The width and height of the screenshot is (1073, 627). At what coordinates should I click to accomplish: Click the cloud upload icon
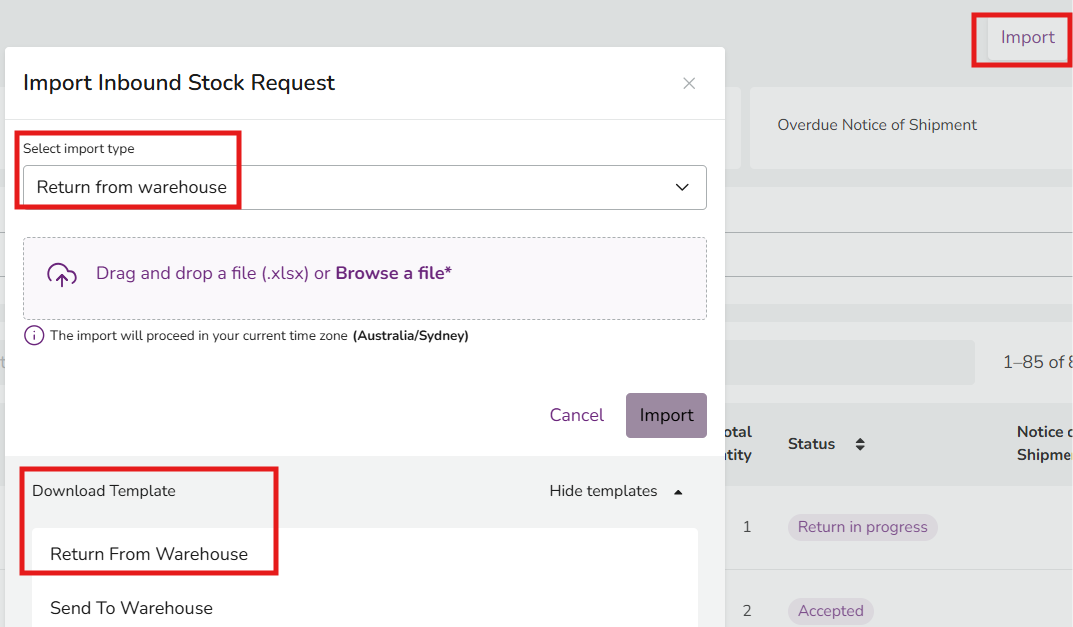(x=62, y=275)
